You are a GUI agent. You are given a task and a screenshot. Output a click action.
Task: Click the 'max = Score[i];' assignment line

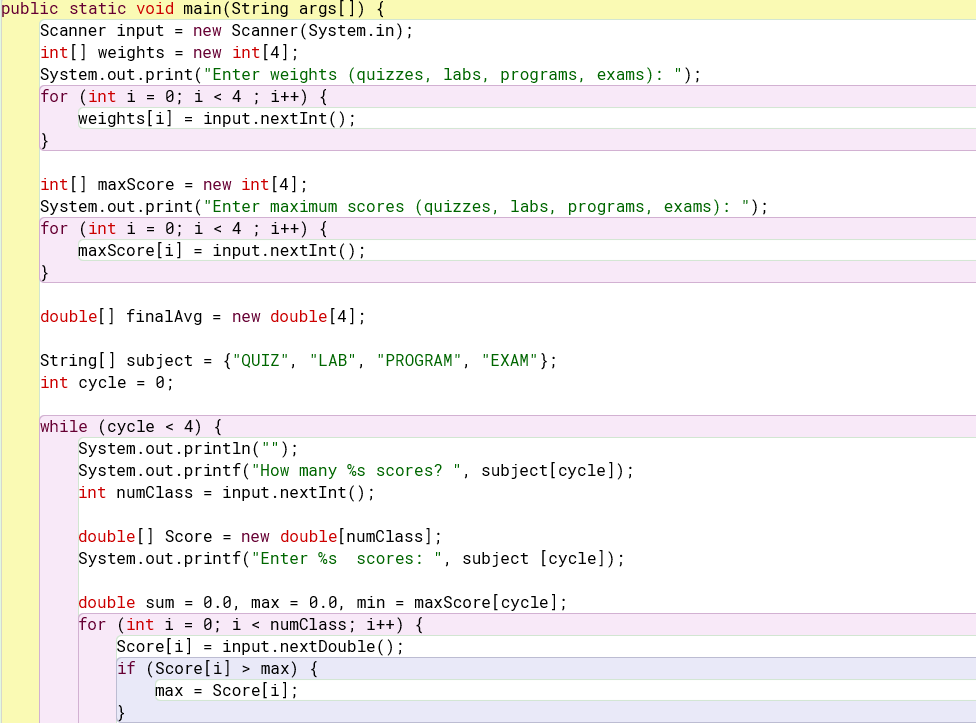click(x=227, y=691)
